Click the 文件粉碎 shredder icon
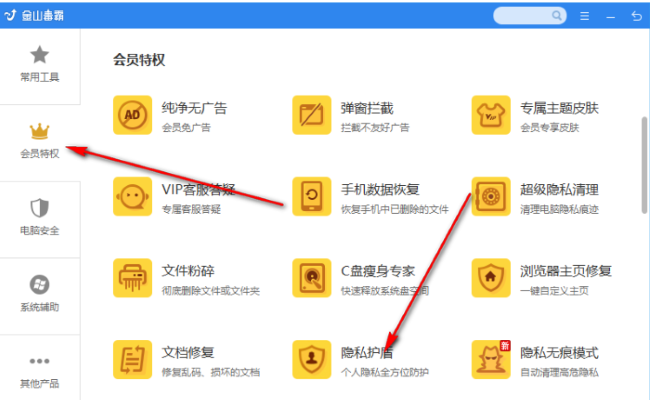 click(x=133, y=277)
